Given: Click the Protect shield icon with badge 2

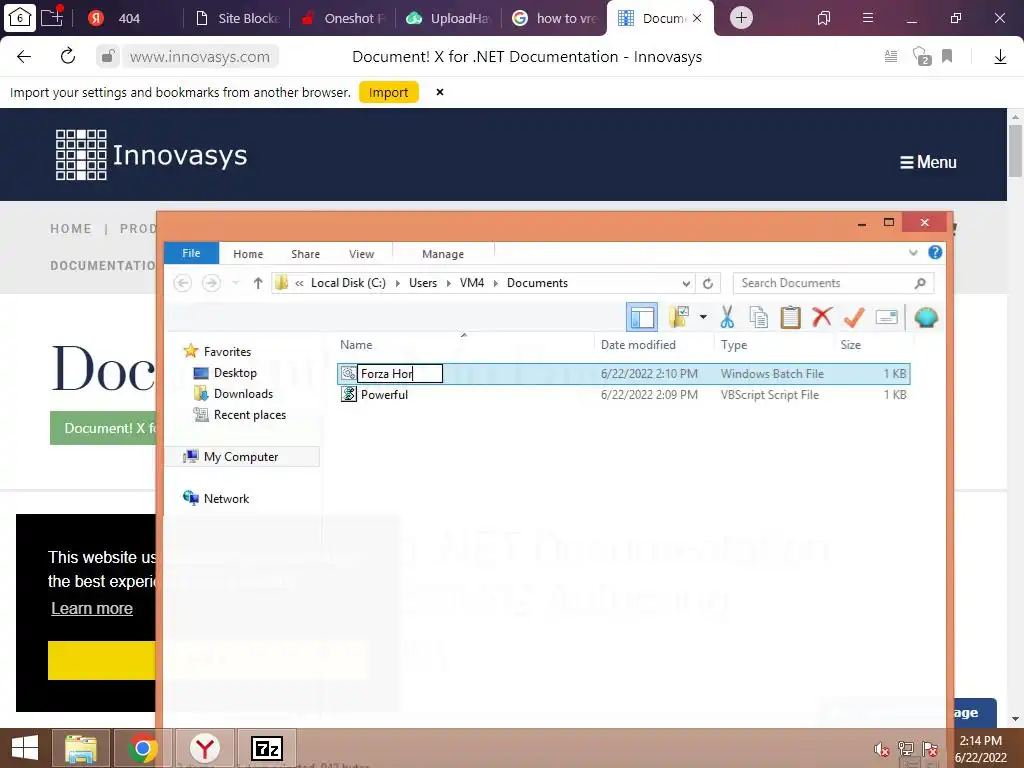Looking at the screenshot, I should point(921,56).
